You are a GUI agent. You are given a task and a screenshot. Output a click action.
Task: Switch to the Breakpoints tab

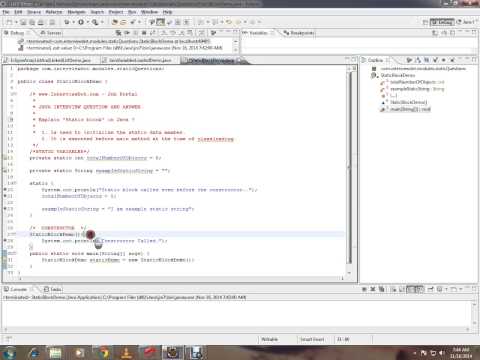click(x=299, y=33)
